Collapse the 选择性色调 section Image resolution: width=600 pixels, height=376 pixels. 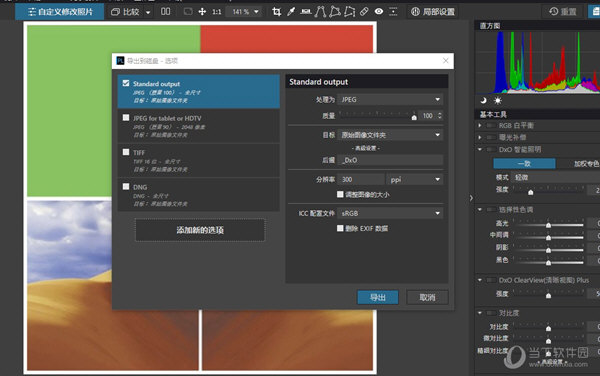click(480, 210)
